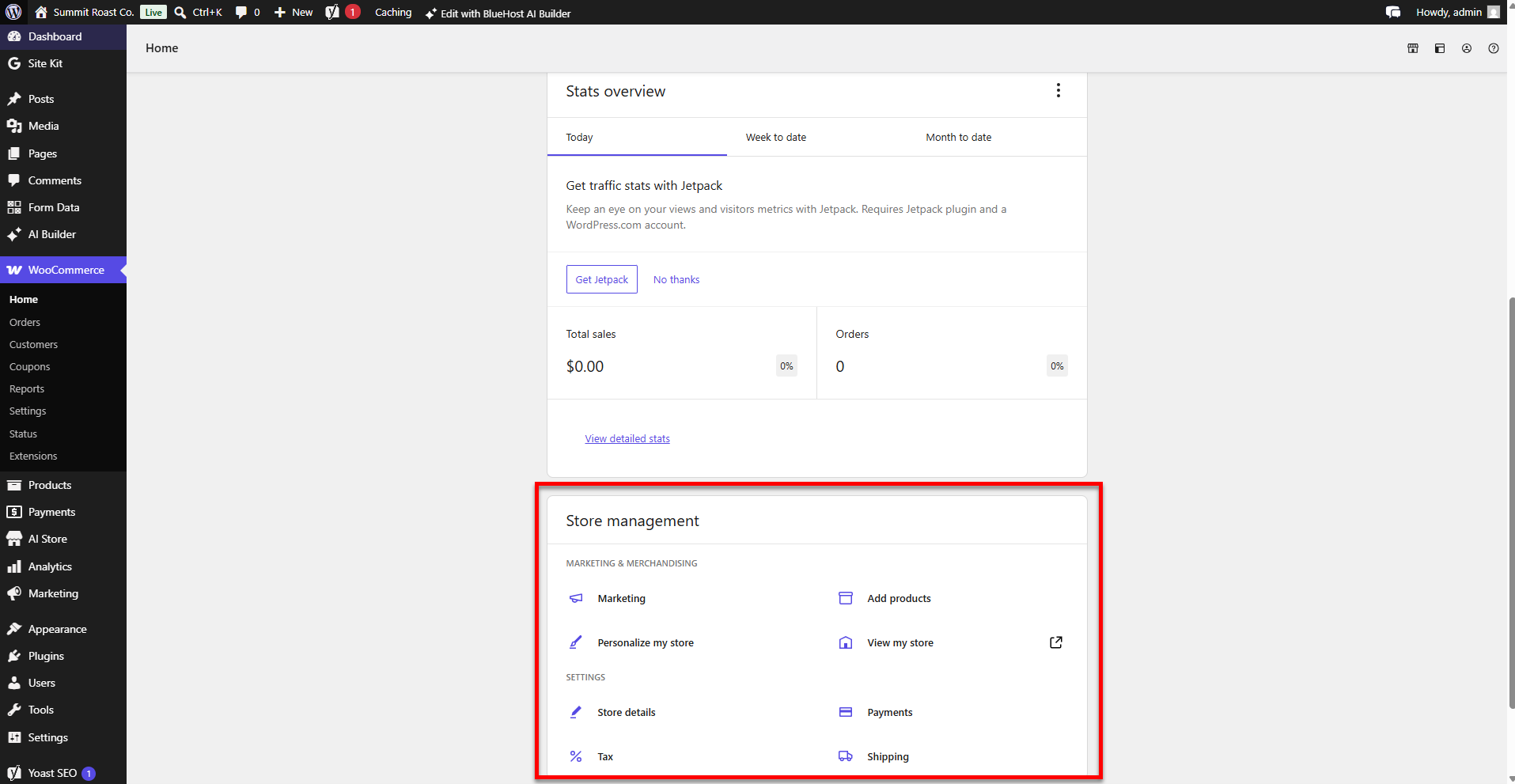Viewport: 1515px width, 784px height.
Task: Open the Ctrl+K search in admin bar
Action: [x=199, y=12]
